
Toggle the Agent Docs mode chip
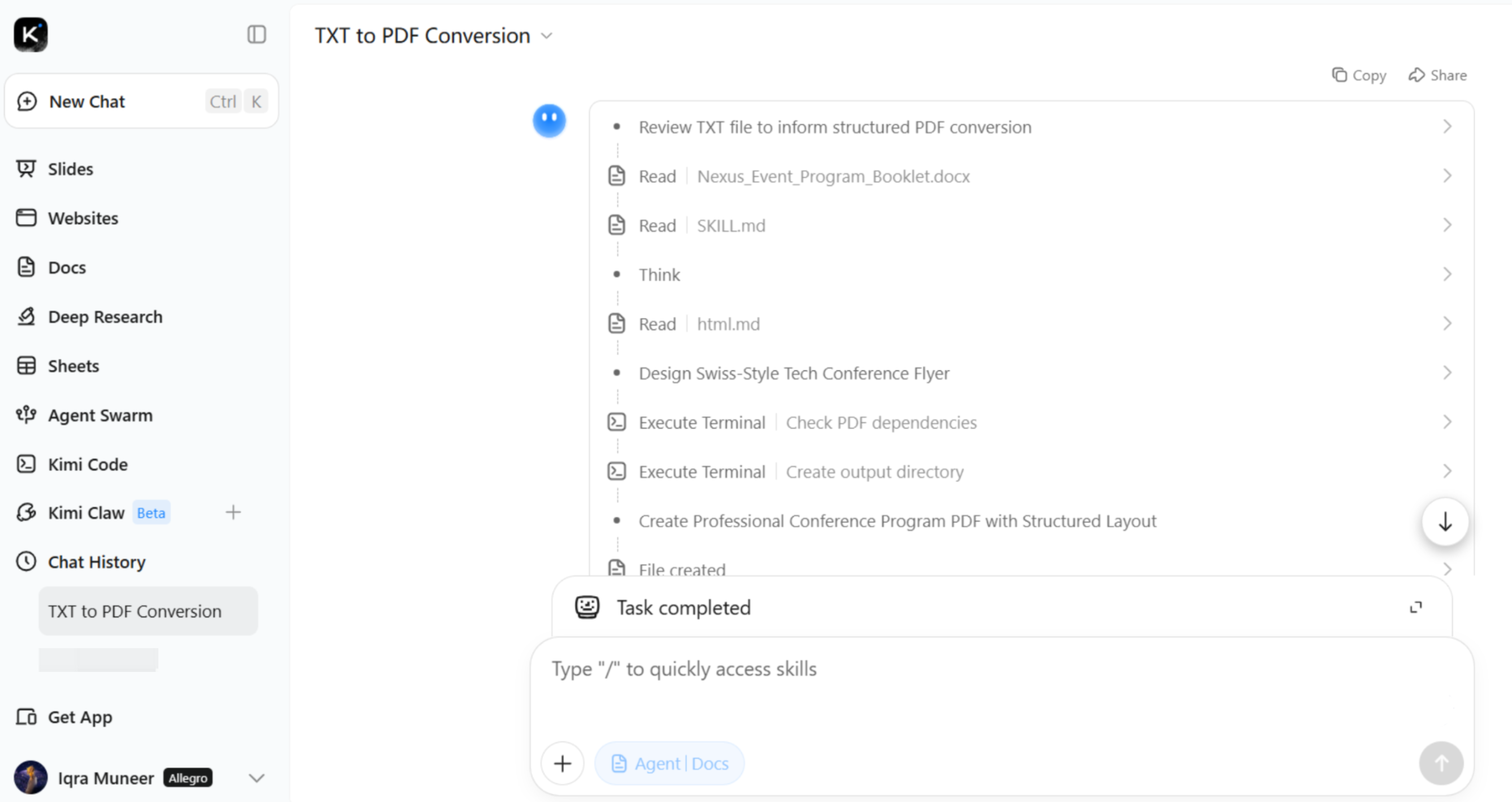point(669,763)
